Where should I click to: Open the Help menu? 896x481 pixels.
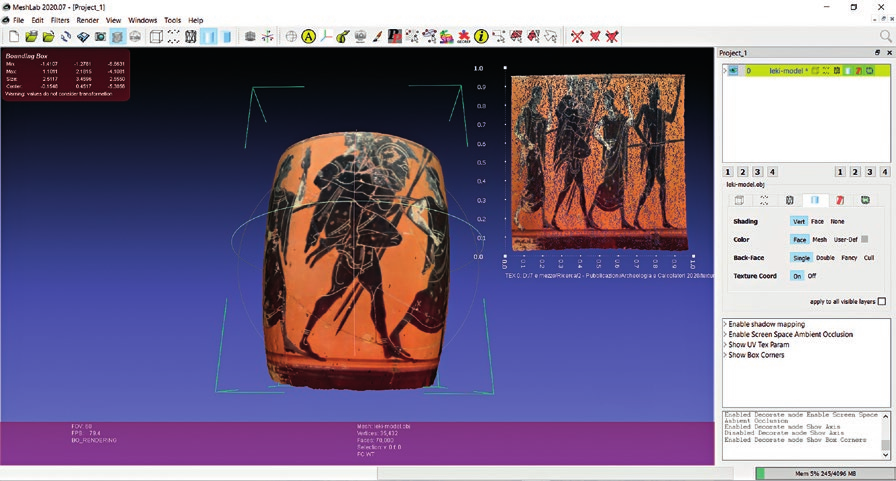pyautogui.click(x=195, y=20)
